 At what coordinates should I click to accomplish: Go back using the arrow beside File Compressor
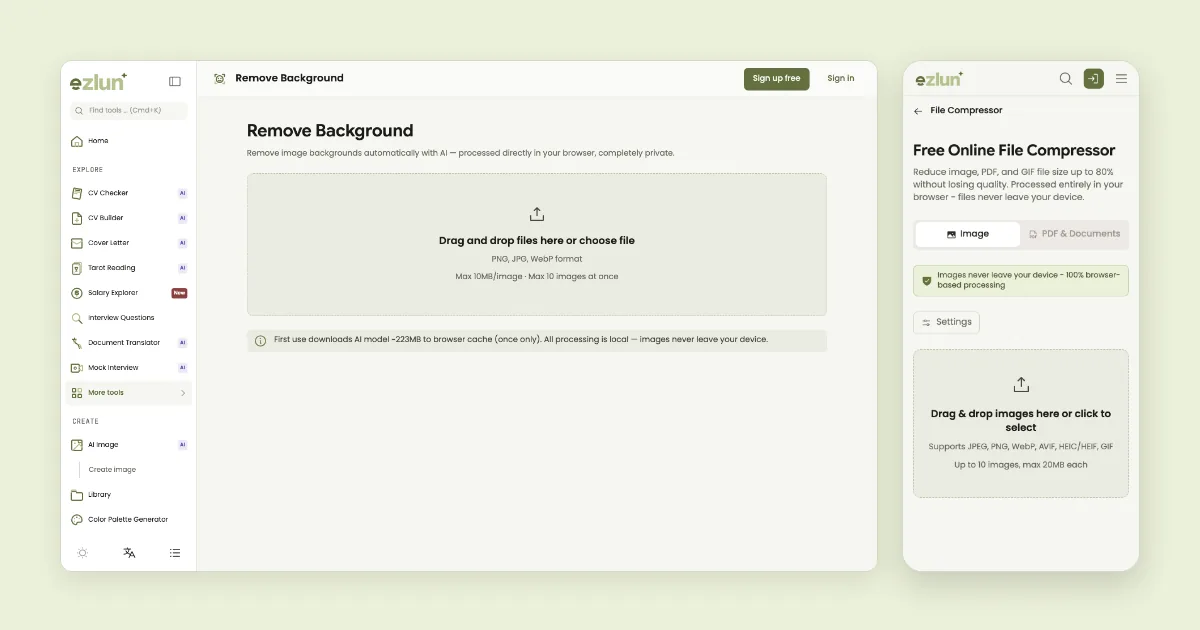click(918, 111)
